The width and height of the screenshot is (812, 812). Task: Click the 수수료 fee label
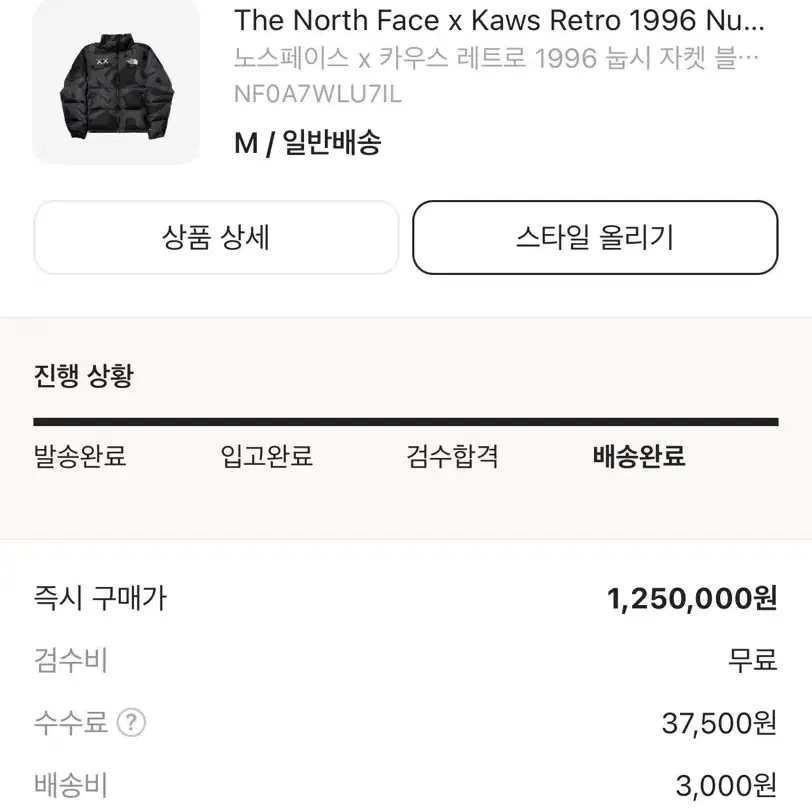pos(70,722)
